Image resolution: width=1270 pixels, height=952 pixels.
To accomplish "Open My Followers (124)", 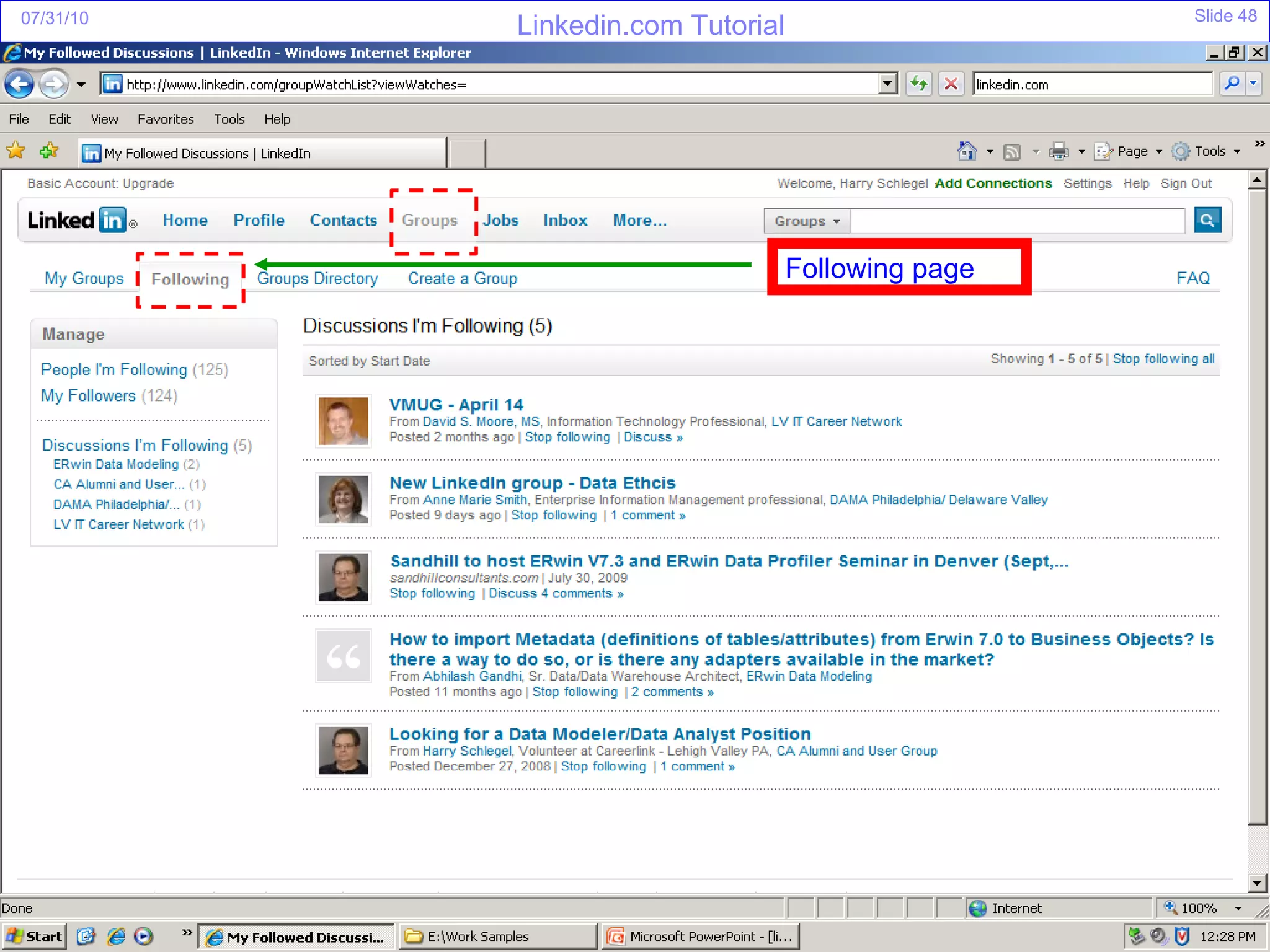I will (x=109, y=395).
